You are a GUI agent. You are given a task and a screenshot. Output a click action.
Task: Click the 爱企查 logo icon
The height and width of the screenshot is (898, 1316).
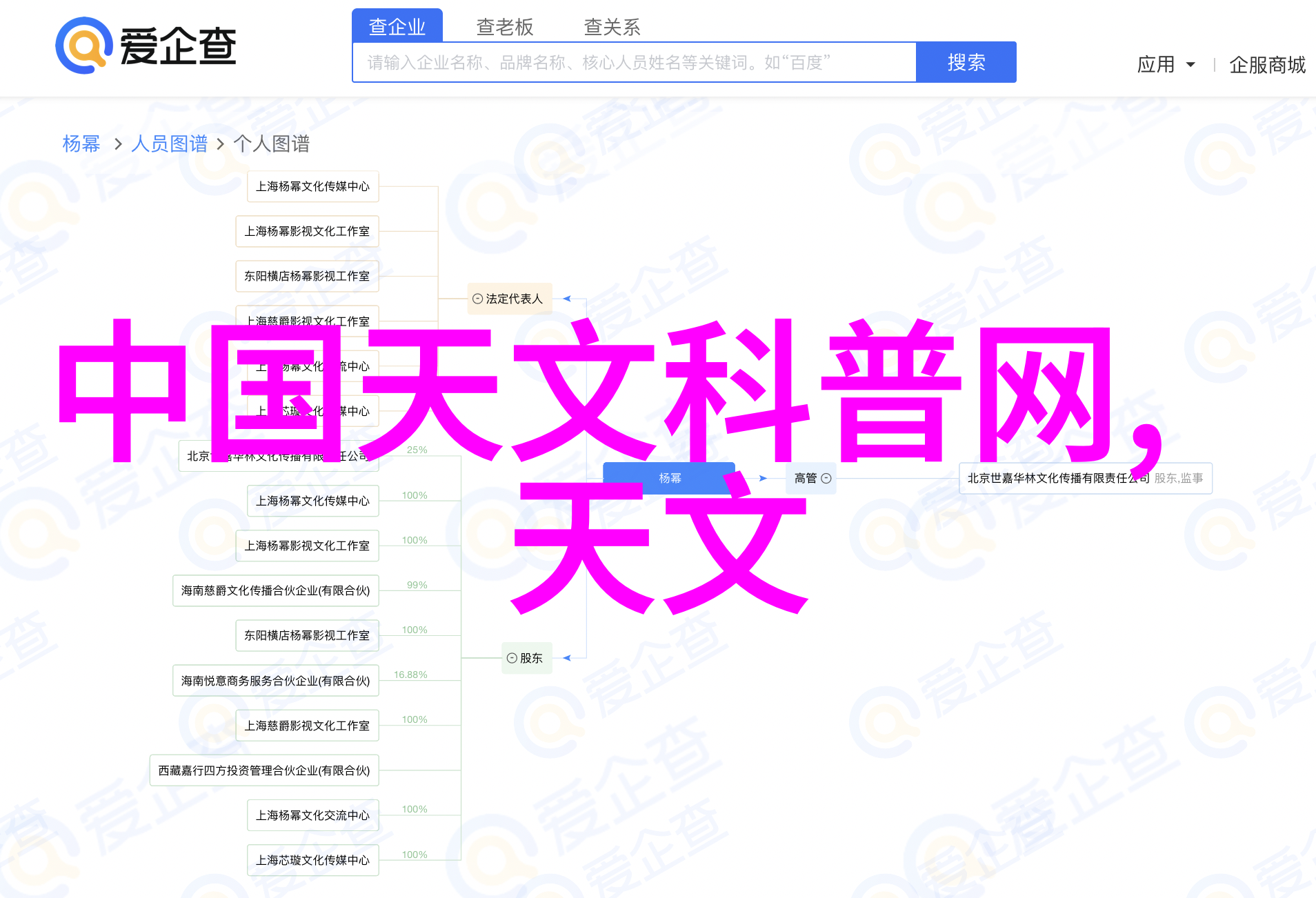[84, 46]
